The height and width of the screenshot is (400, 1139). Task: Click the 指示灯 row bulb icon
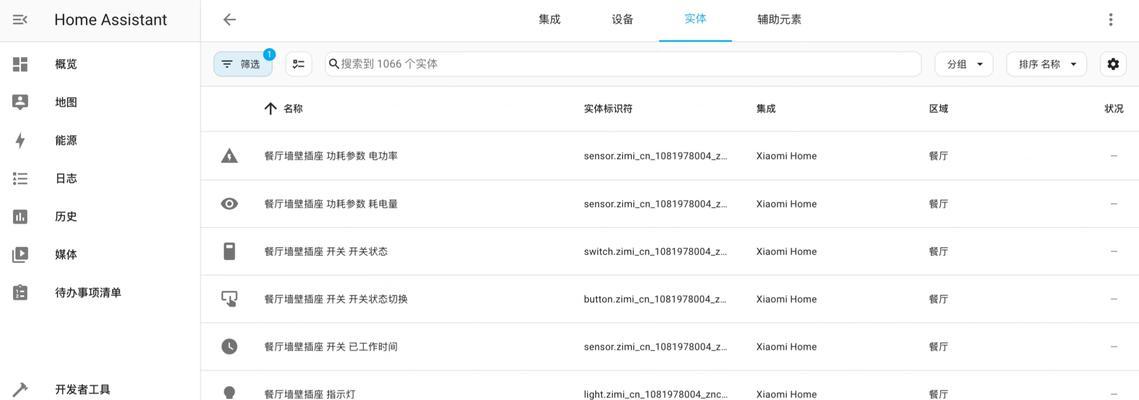pos(230,393)
